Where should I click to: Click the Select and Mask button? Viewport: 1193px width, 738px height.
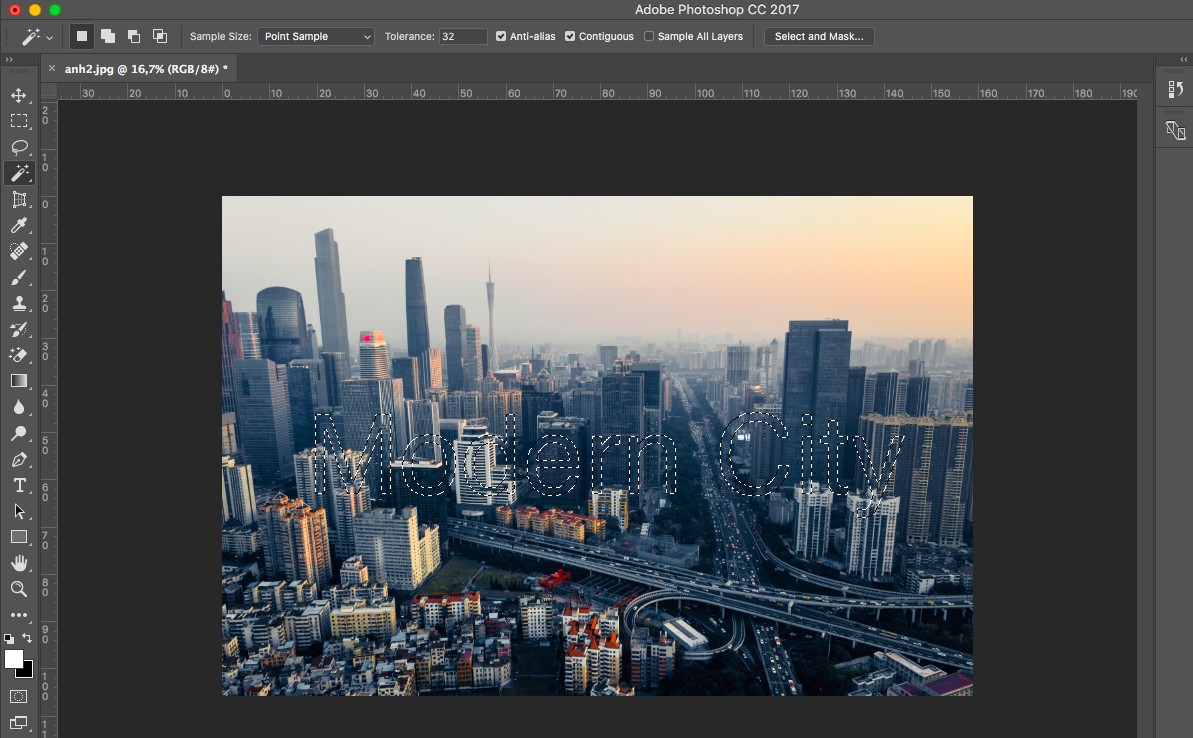pos(819,36)
